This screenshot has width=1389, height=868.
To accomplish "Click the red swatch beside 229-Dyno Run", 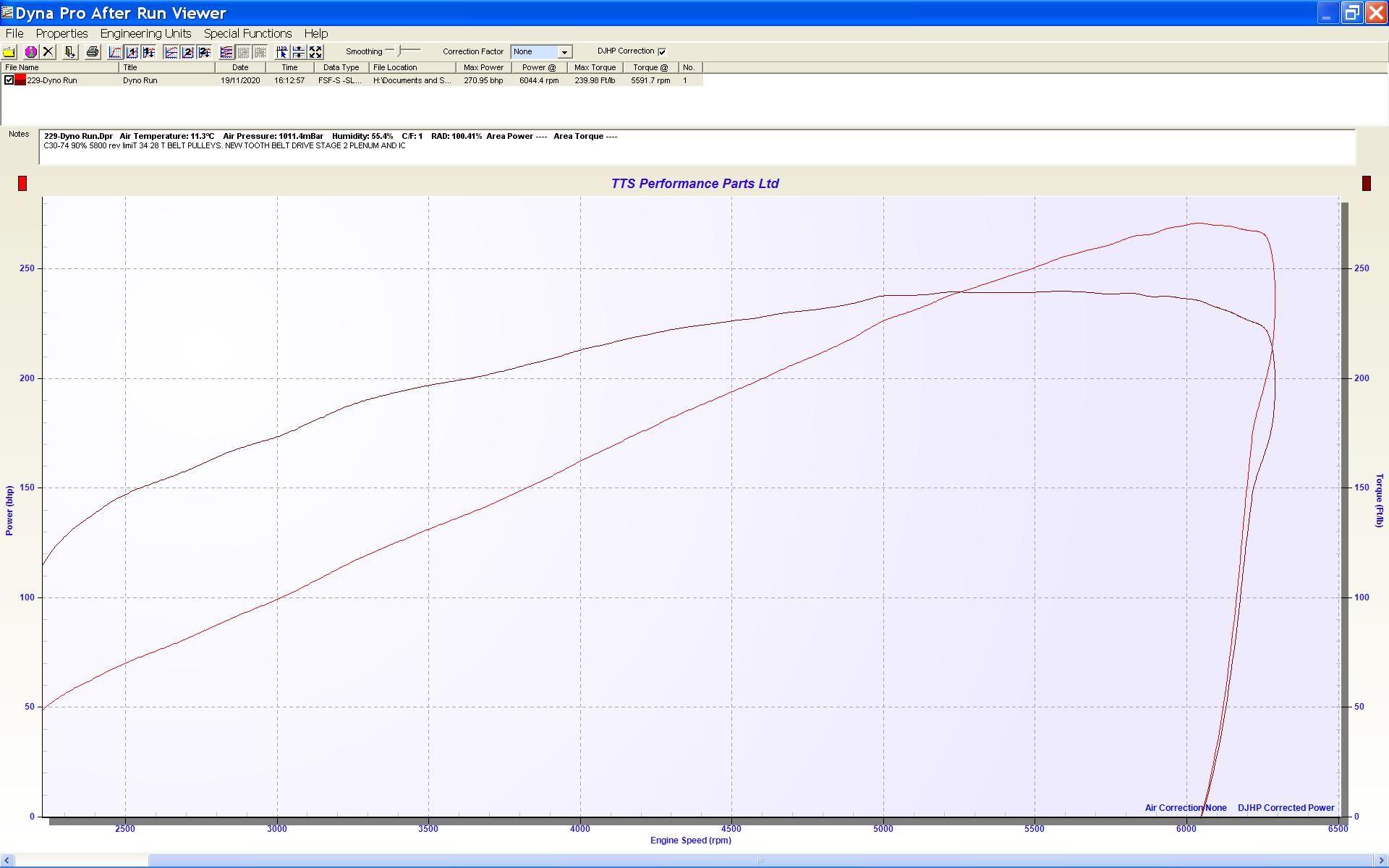I will pyautogui.click(x=20, y=80).
